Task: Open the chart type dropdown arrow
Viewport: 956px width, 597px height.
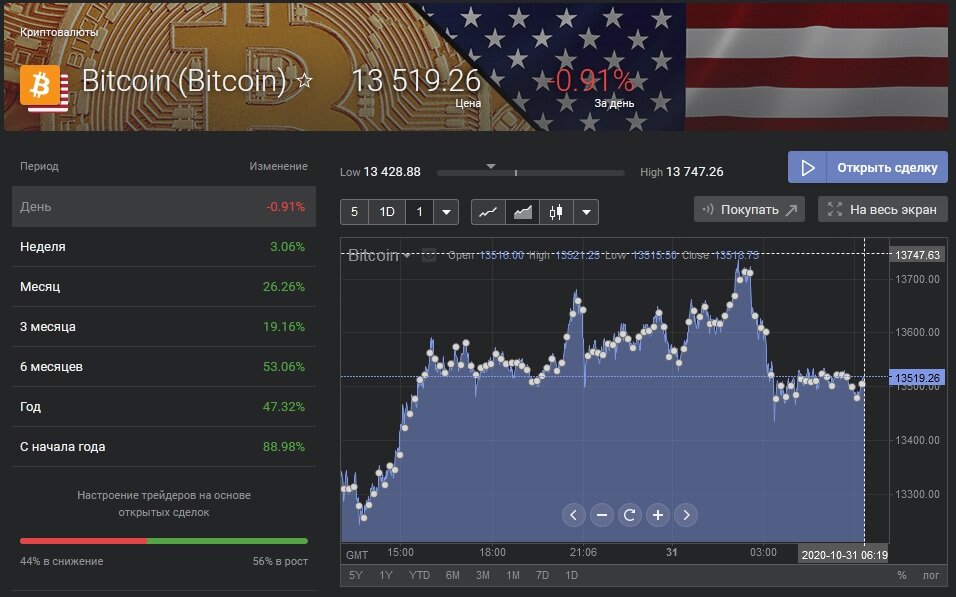Action: (586, 212)
